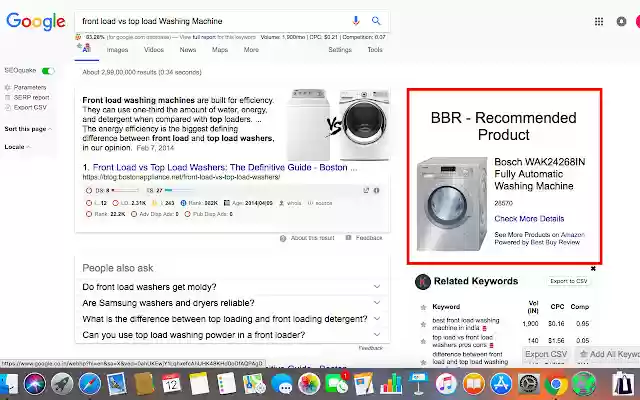Viewport: 640px width, 400px height.
Task: Star the 'best front load washing machine in india' keyword
Action: [x=423, y=324]
